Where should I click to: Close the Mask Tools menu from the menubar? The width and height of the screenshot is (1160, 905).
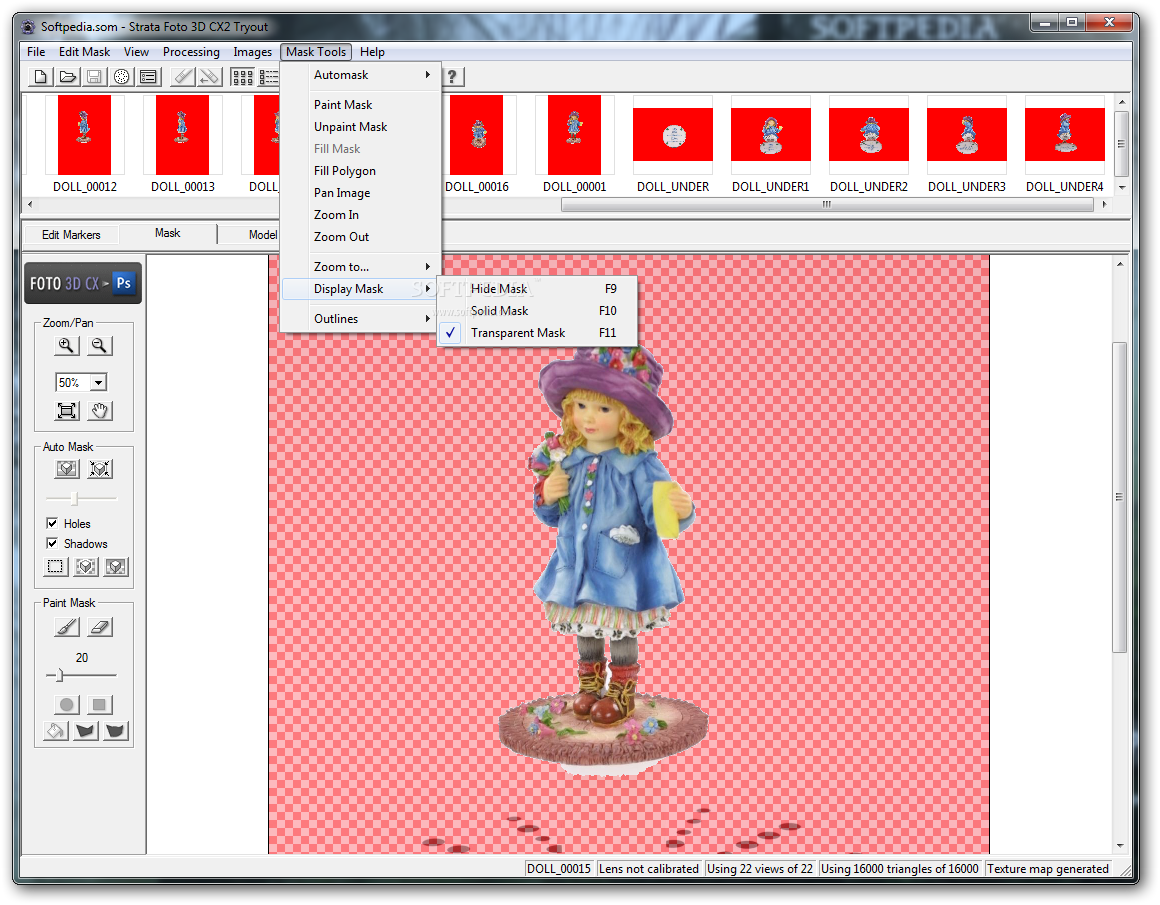(x=316, y=52)
